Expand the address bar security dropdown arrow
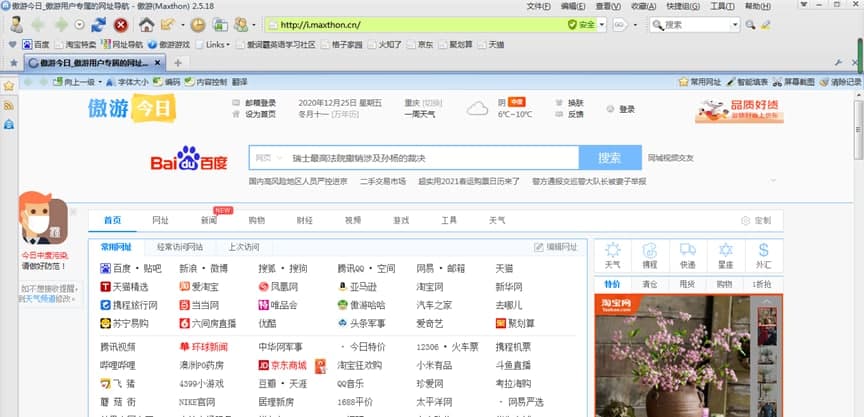Screen dimensions: 864x417 [601, 24]
